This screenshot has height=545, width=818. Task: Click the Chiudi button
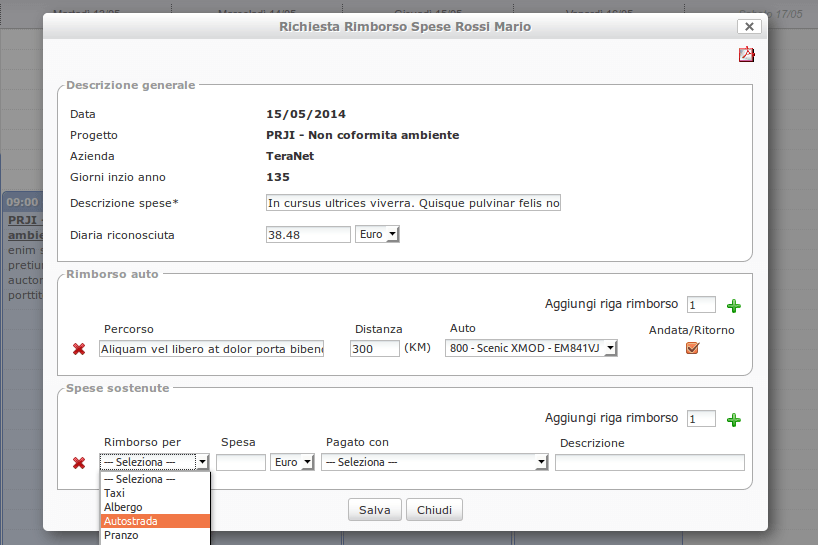click(434, 510)
